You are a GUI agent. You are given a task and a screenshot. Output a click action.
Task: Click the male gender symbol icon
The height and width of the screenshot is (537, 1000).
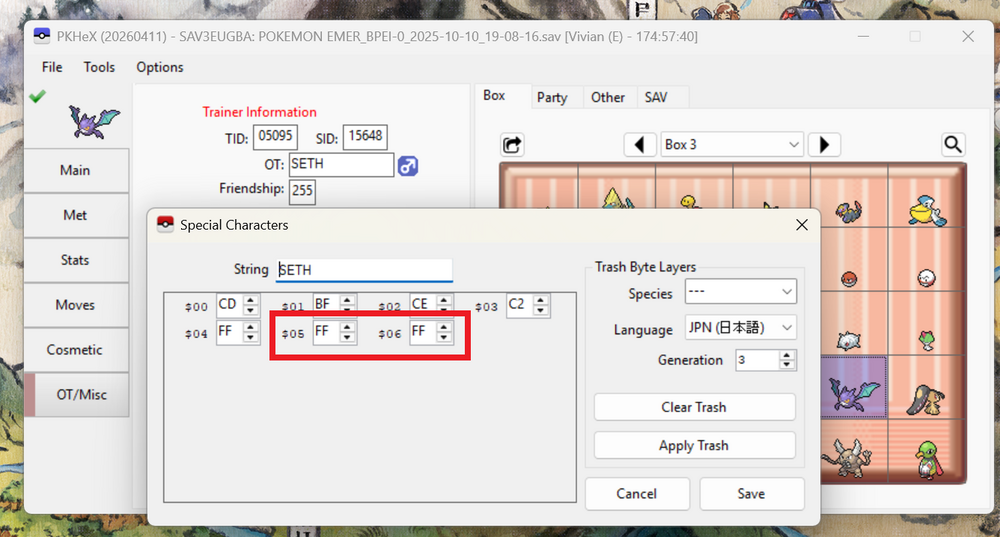408,165
